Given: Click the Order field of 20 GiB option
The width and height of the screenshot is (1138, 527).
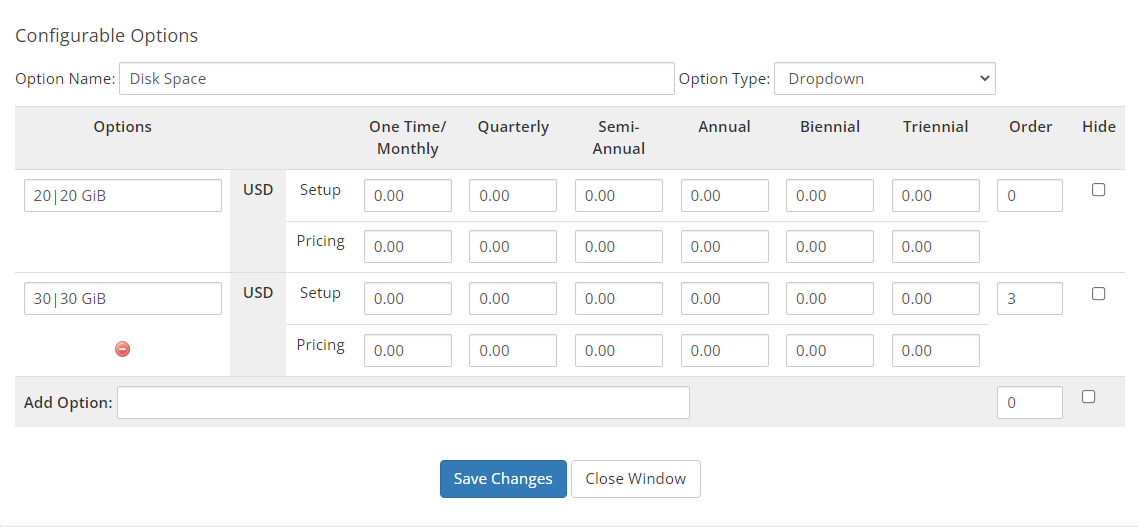Looking at the screenshot, I should (x=1030, y=195).
